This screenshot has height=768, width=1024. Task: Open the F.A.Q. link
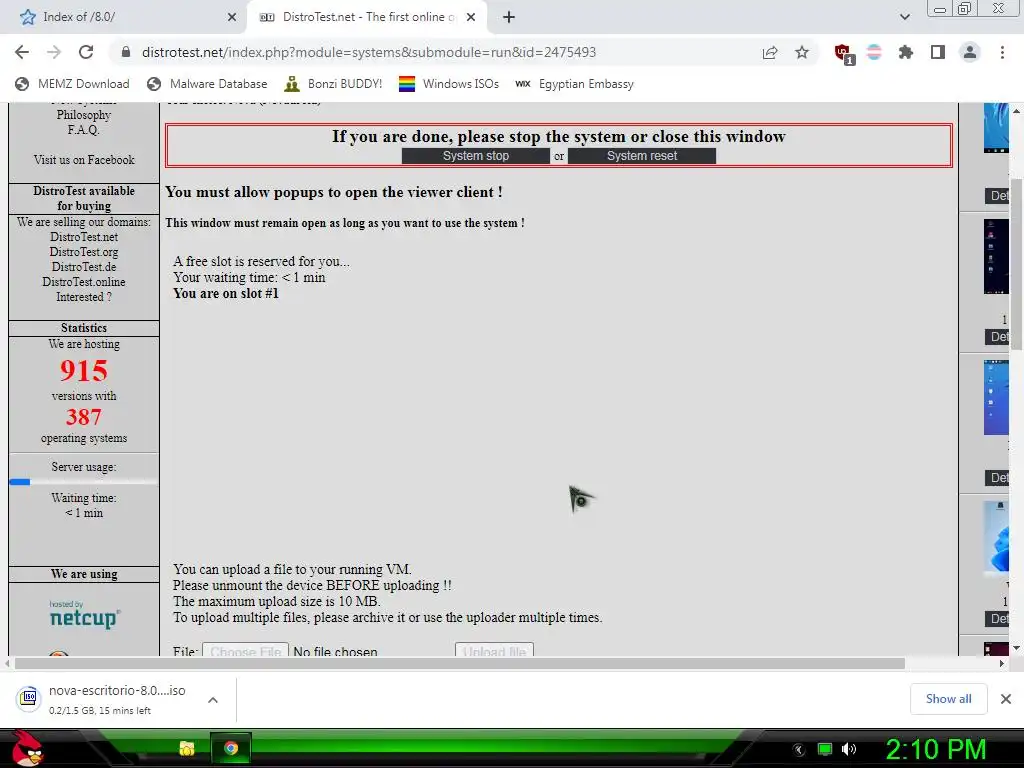pyautogui.click(x=84, y=130)
